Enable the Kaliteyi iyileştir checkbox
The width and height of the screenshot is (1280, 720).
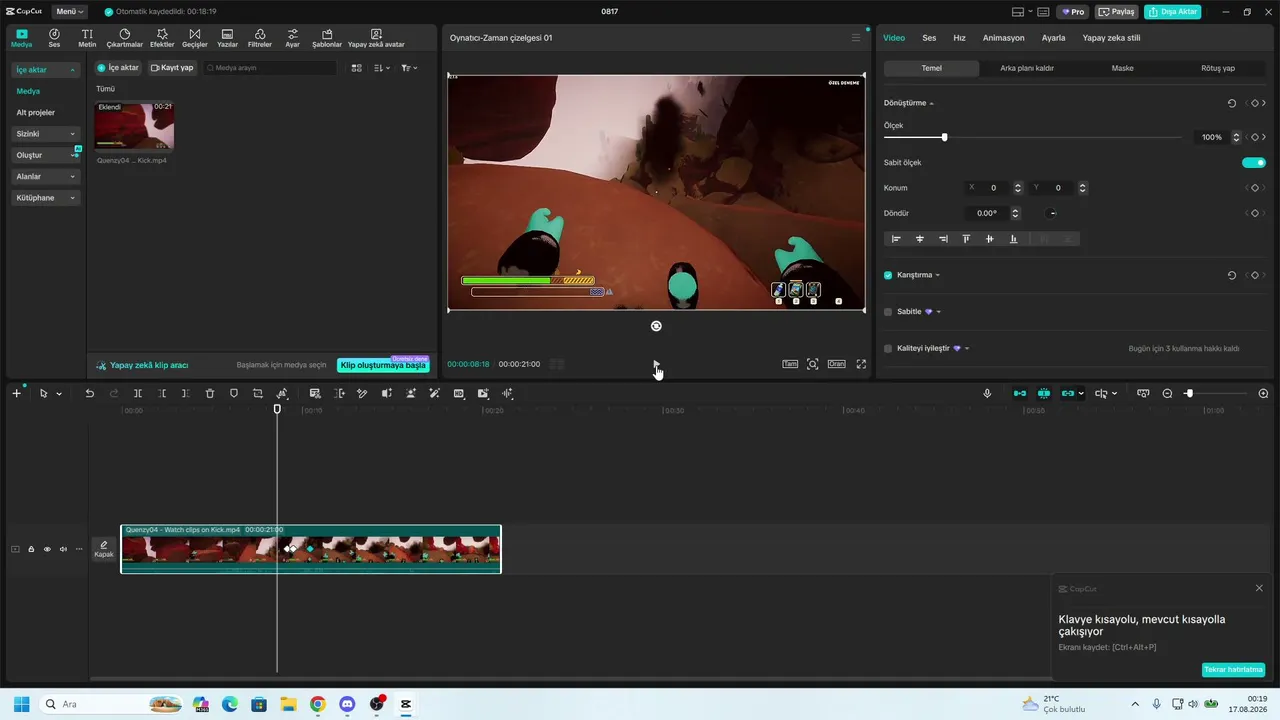pyautogui.click(x=888, y=349)
